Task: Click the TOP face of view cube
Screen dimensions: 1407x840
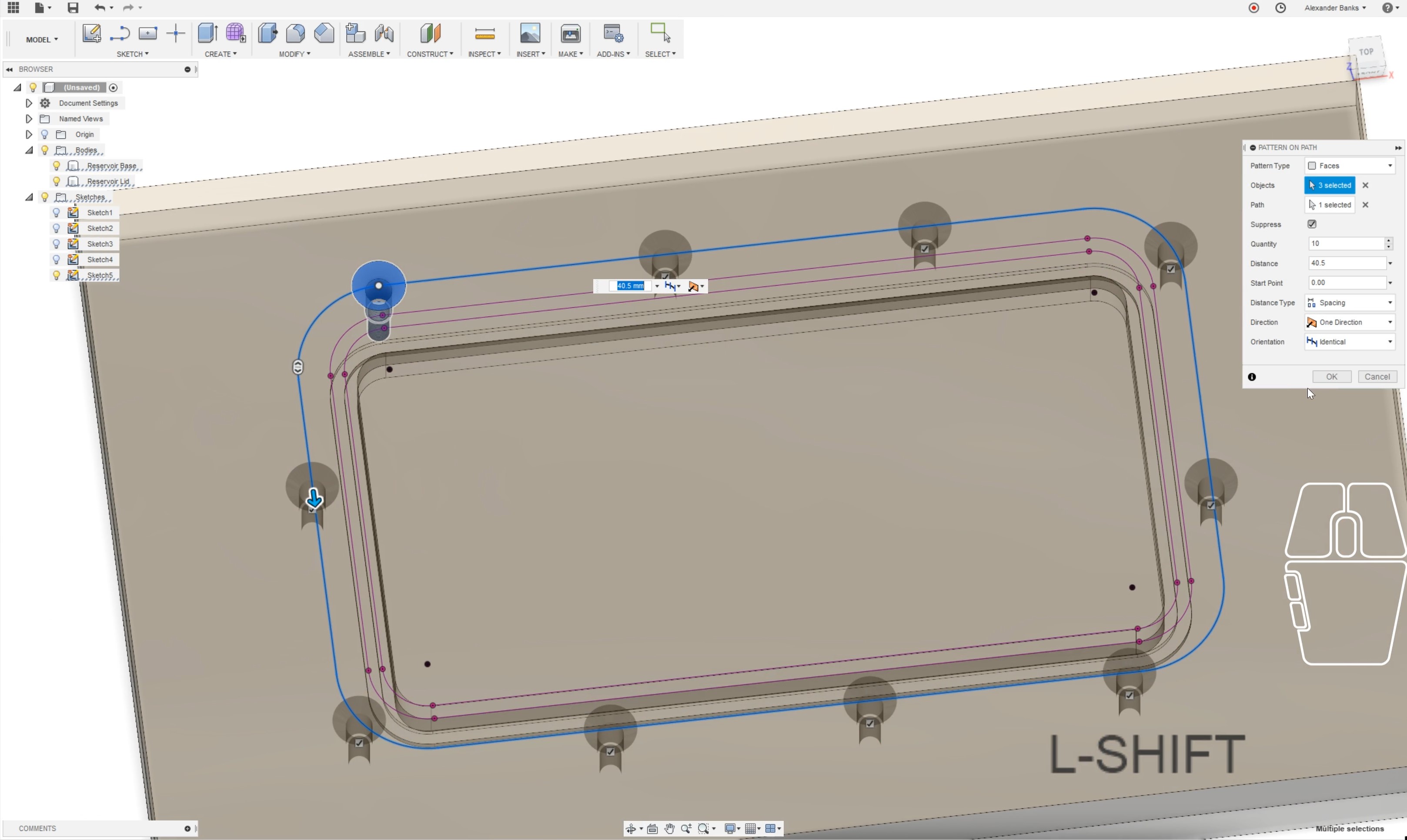Action: (x=1366, y=53)
